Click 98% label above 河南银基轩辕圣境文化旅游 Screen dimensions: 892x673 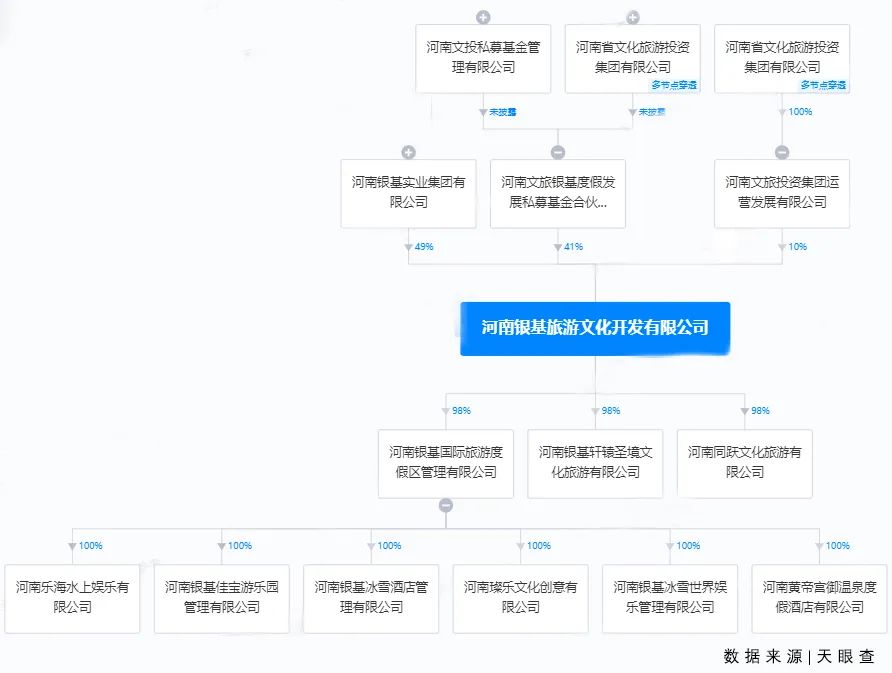[611, 411]
